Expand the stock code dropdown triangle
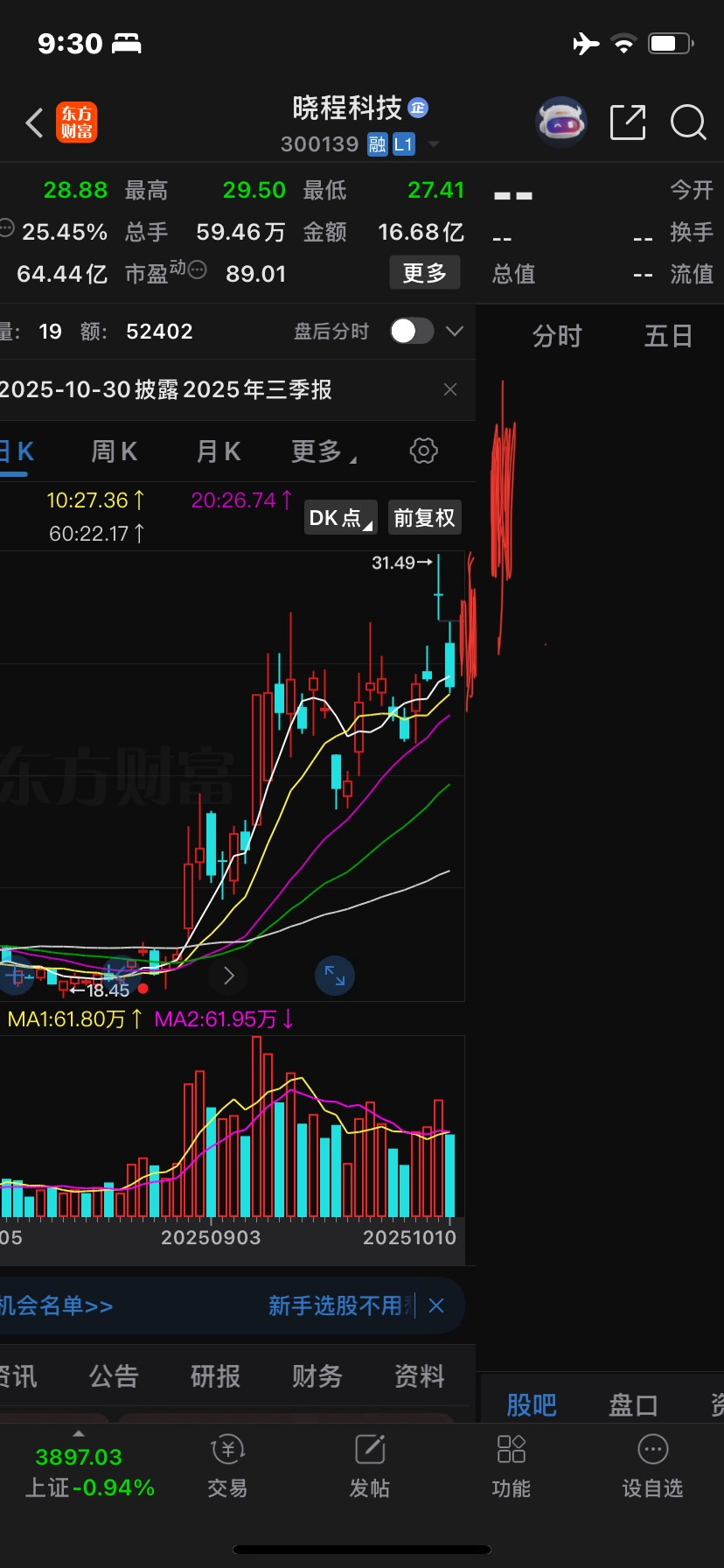The image size is (724, 1568). tap(433, 144)
